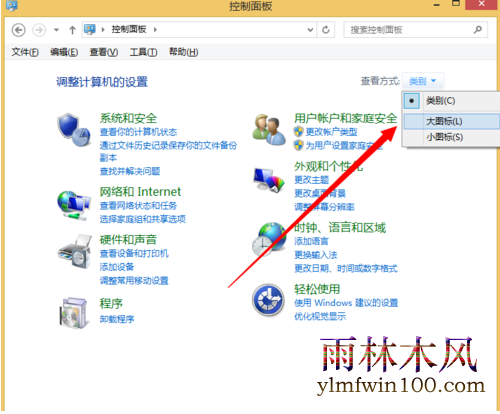The width and height of the screenshot is (500, 414).
Task: Open 使用 Windows 建议的设置 link
Action: click(346, 303)
